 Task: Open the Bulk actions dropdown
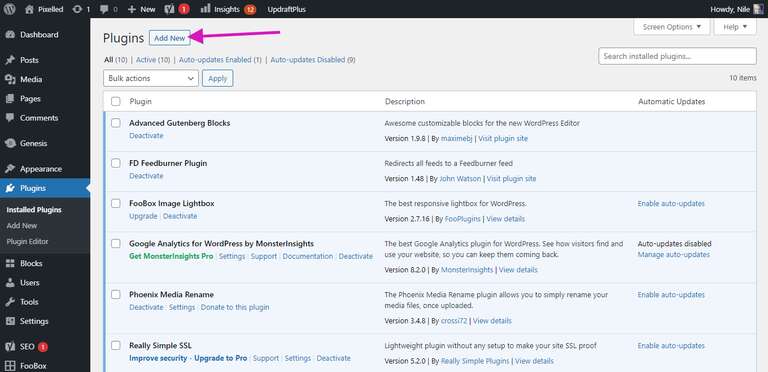pyautogui.click(x=151, y=78)
